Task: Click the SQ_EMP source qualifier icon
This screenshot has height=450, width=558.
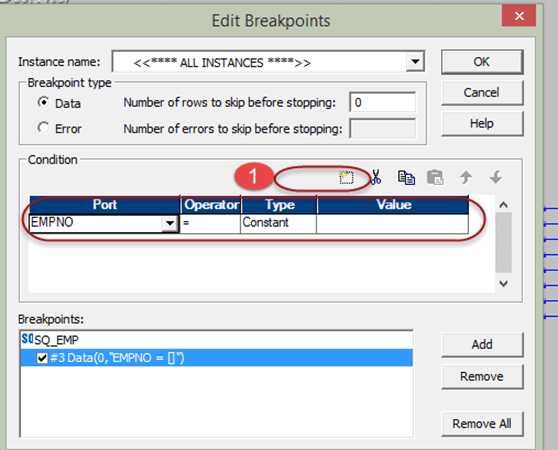Action: tap(27, 339)
